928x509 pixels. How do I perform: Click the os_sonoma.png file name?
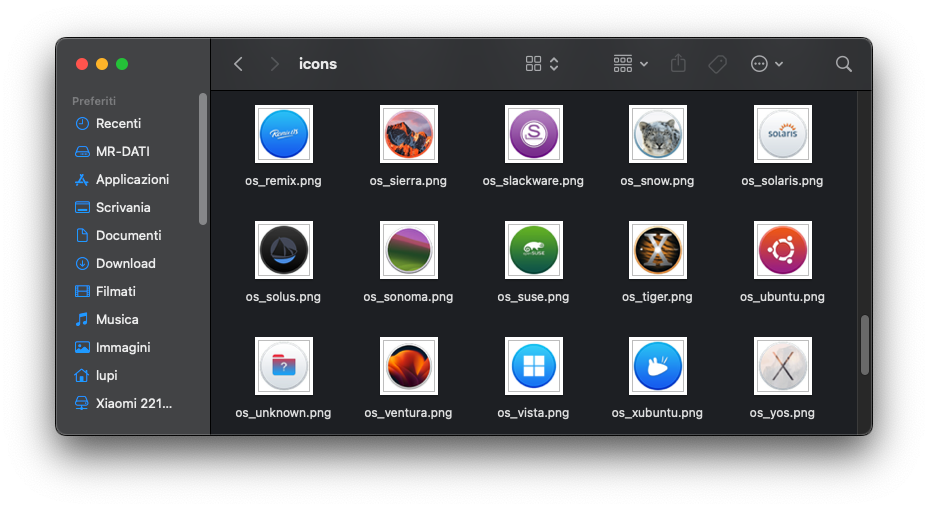pyautogui.click(x=408, y=297)
